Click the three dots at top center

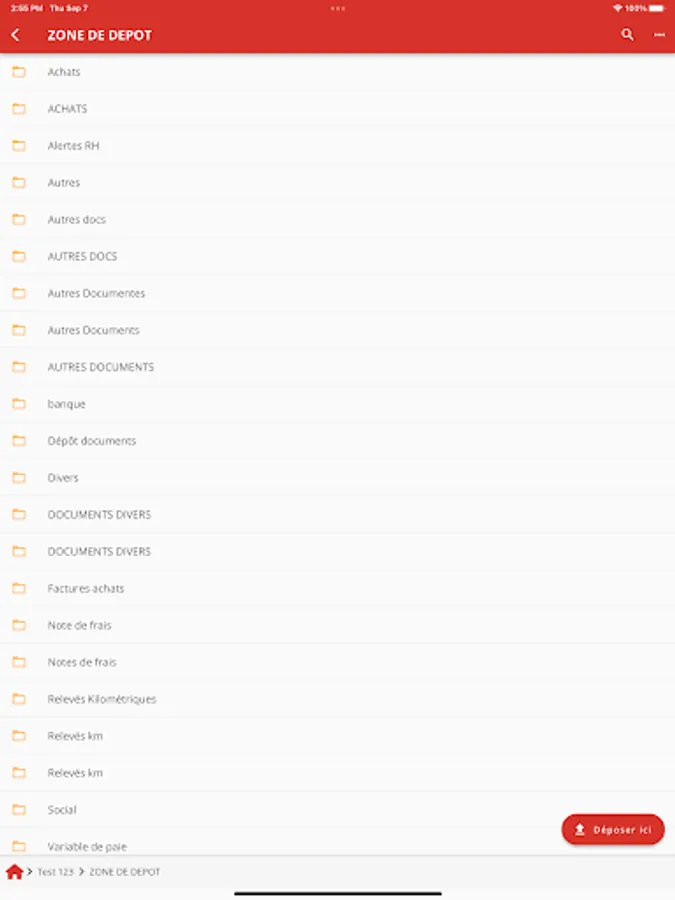coord(338,8)
